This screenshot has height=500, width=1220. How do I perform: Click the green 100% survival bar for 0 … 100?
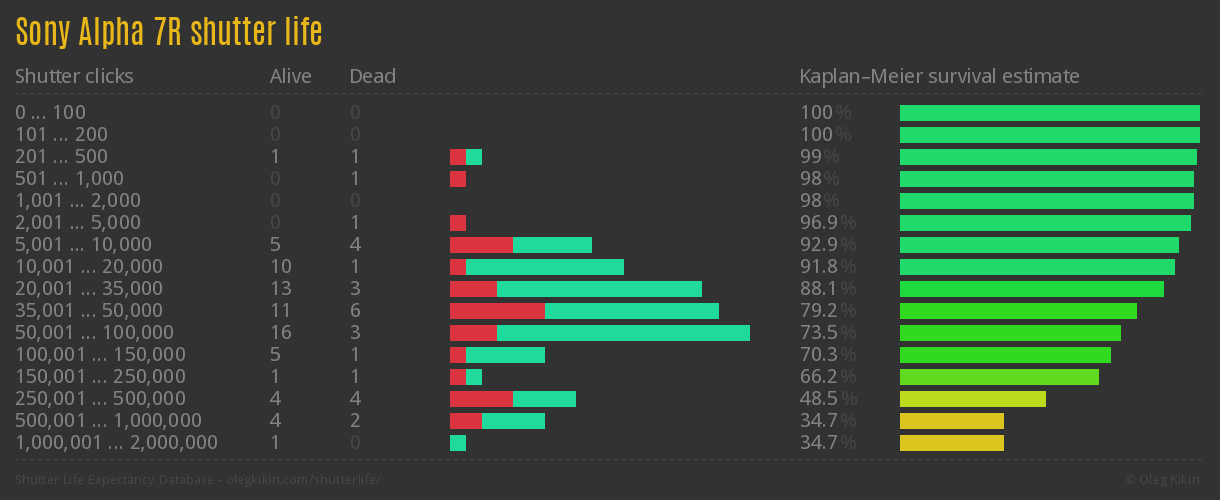[1049, 113]
